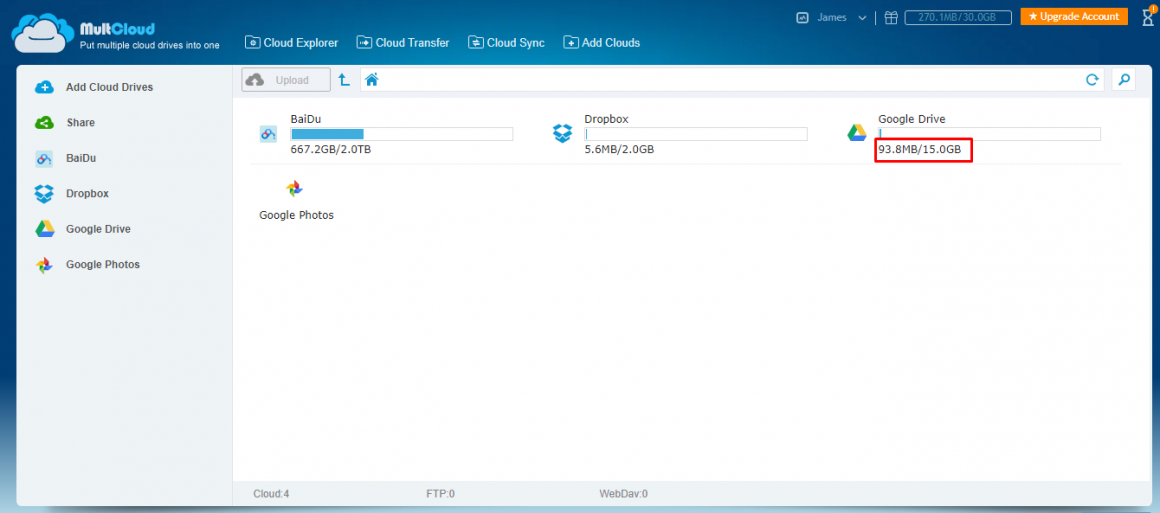
Task: Click the BaiDu icon in sidebar
Action: pos(44,158)
